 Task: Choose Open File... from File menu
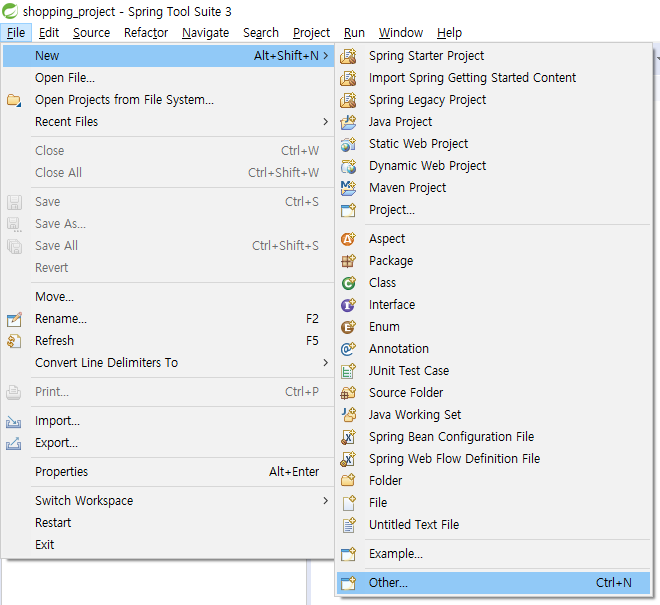(168, 78)
